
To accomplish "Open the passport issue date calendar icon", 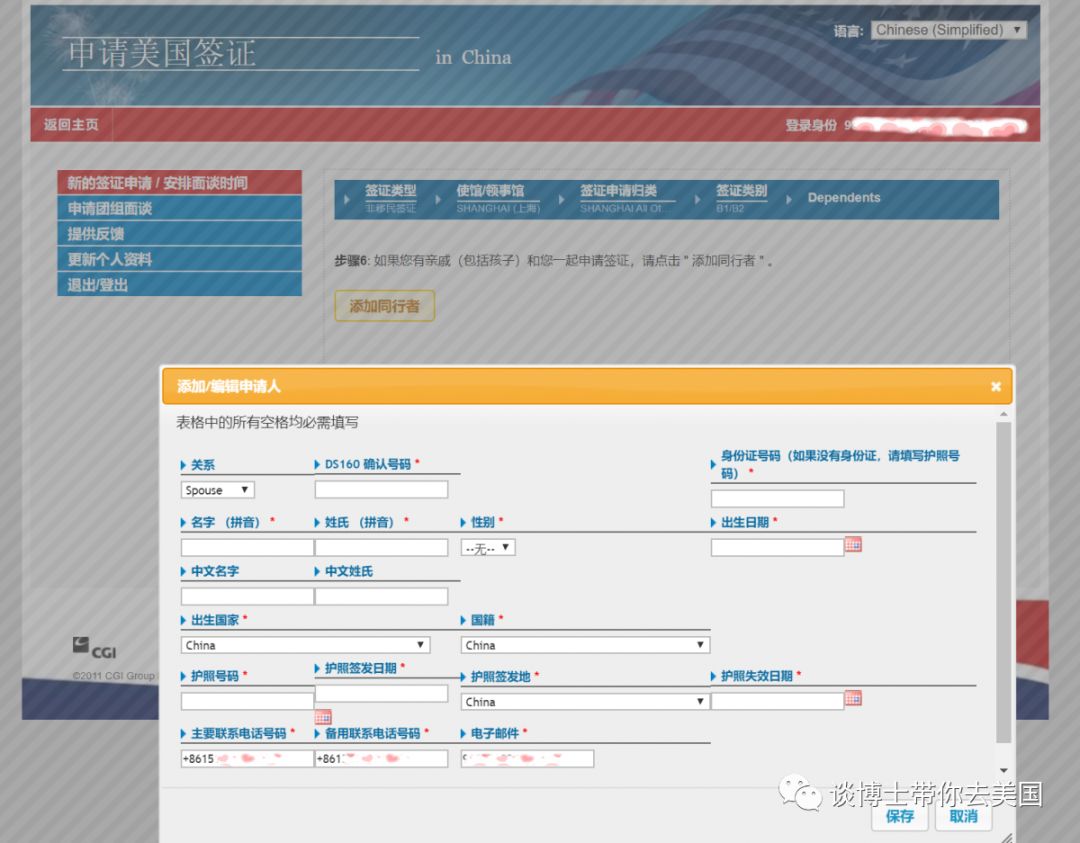I will [x=323, y=717].
